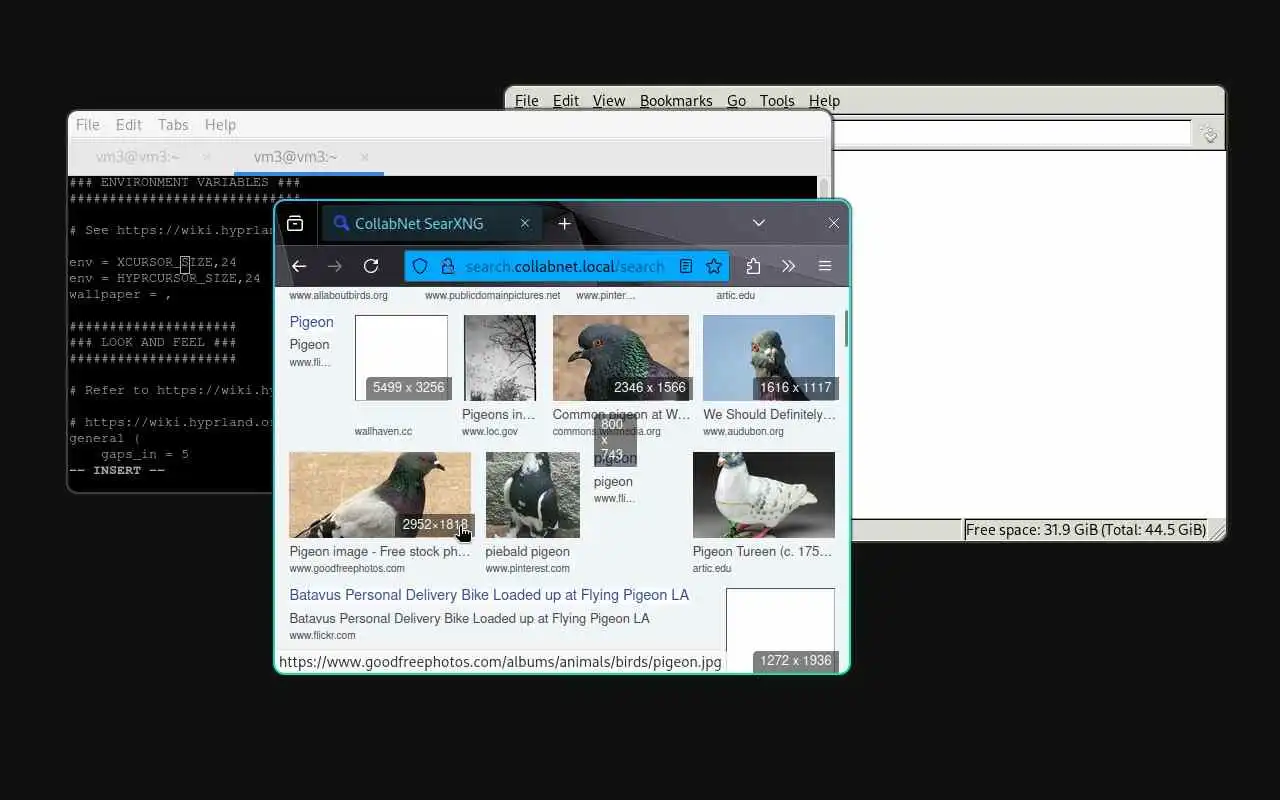Go back in Firefox
Viewport: 1280px width, 800px height.
pos(298,266)
